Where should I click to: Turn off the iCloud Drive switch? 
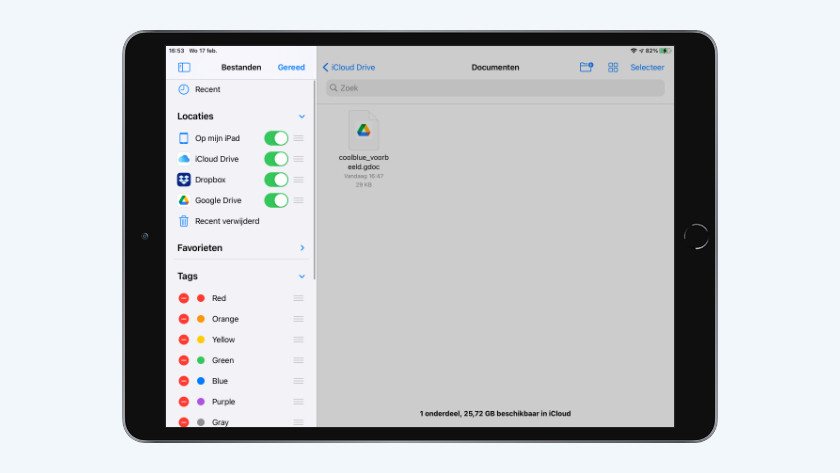point(276,159)
